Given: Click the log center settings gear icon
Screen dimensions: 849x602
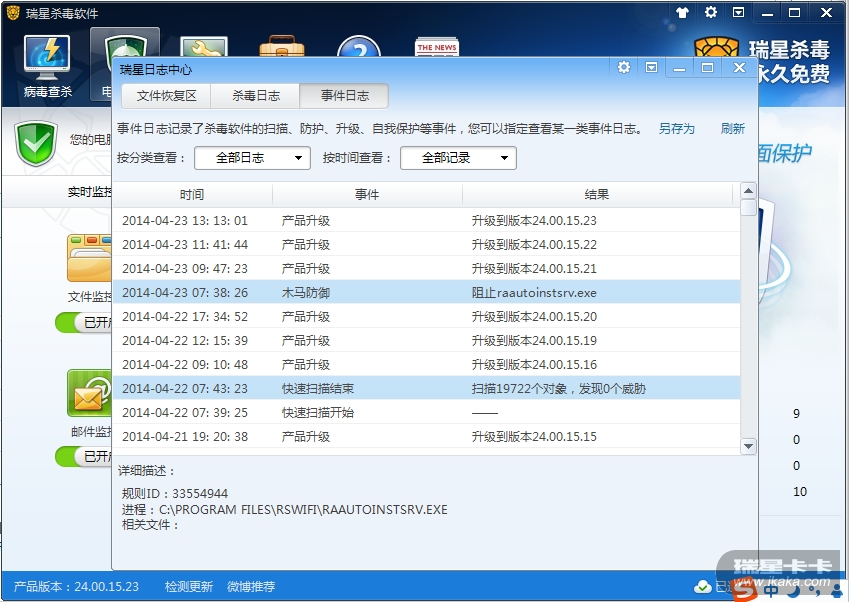Looking at the screenshot, I should (624, 67).
